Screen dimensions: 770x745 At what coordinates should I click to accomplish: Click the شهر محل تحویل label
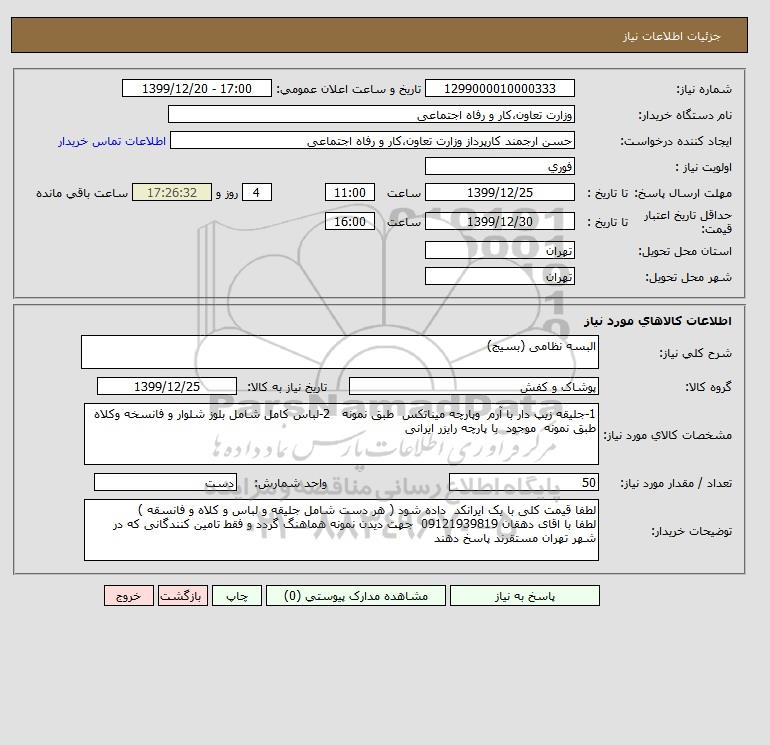point(688,277)
